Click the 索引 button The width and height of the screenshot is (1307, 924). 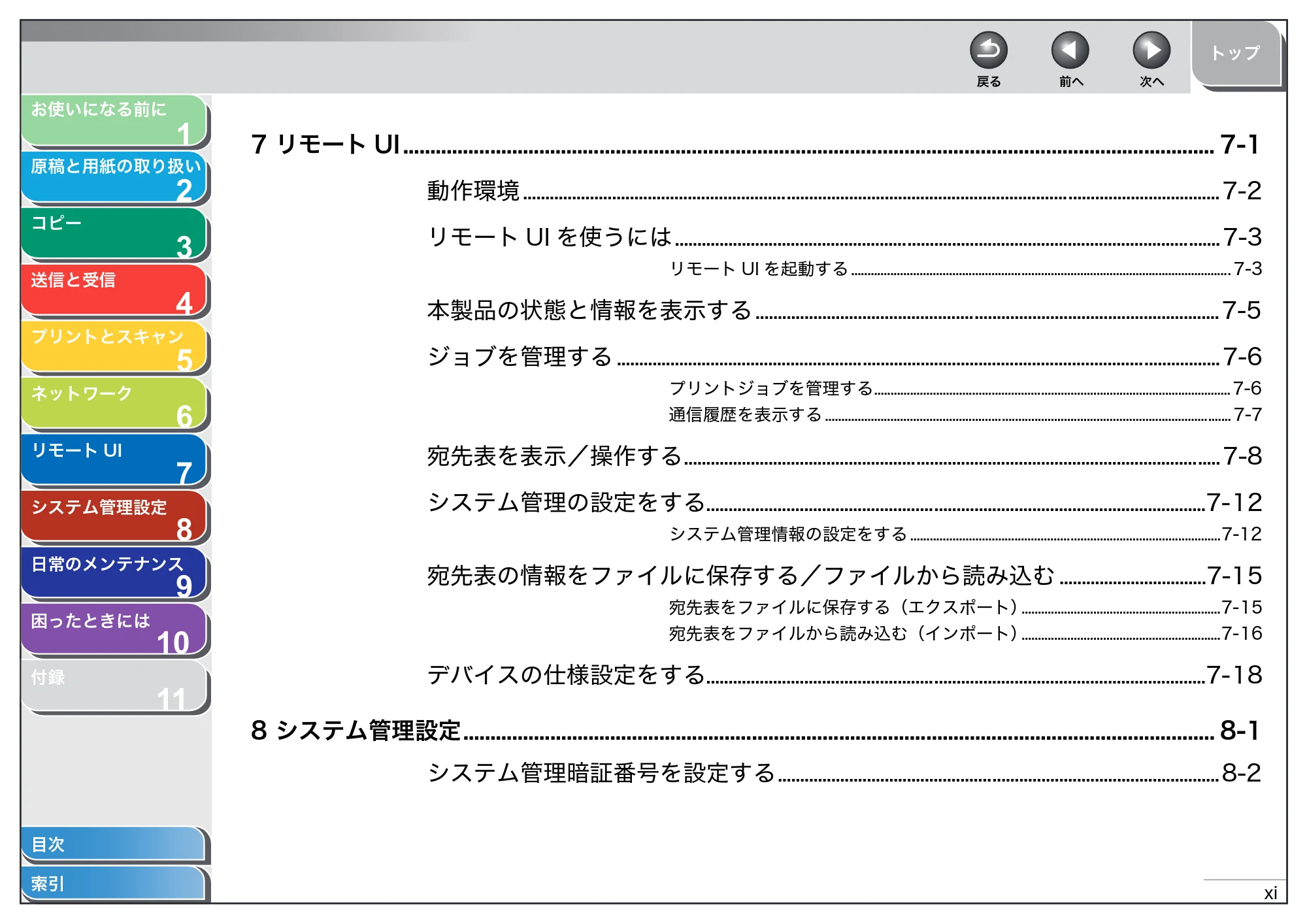pyautogui.click(x=113, y=883)
